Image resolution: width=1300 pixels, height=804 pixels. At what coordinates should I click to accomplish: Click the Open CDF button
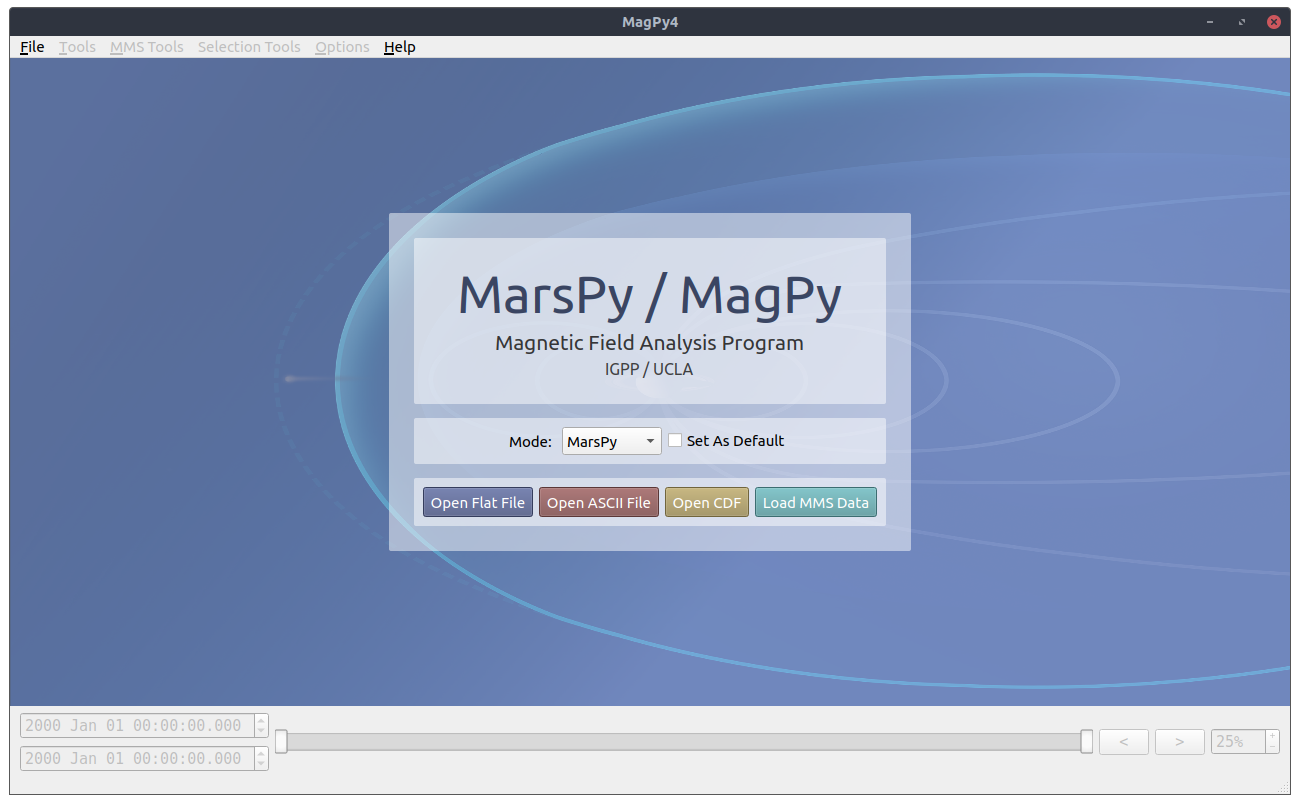(x=707, y=502)
